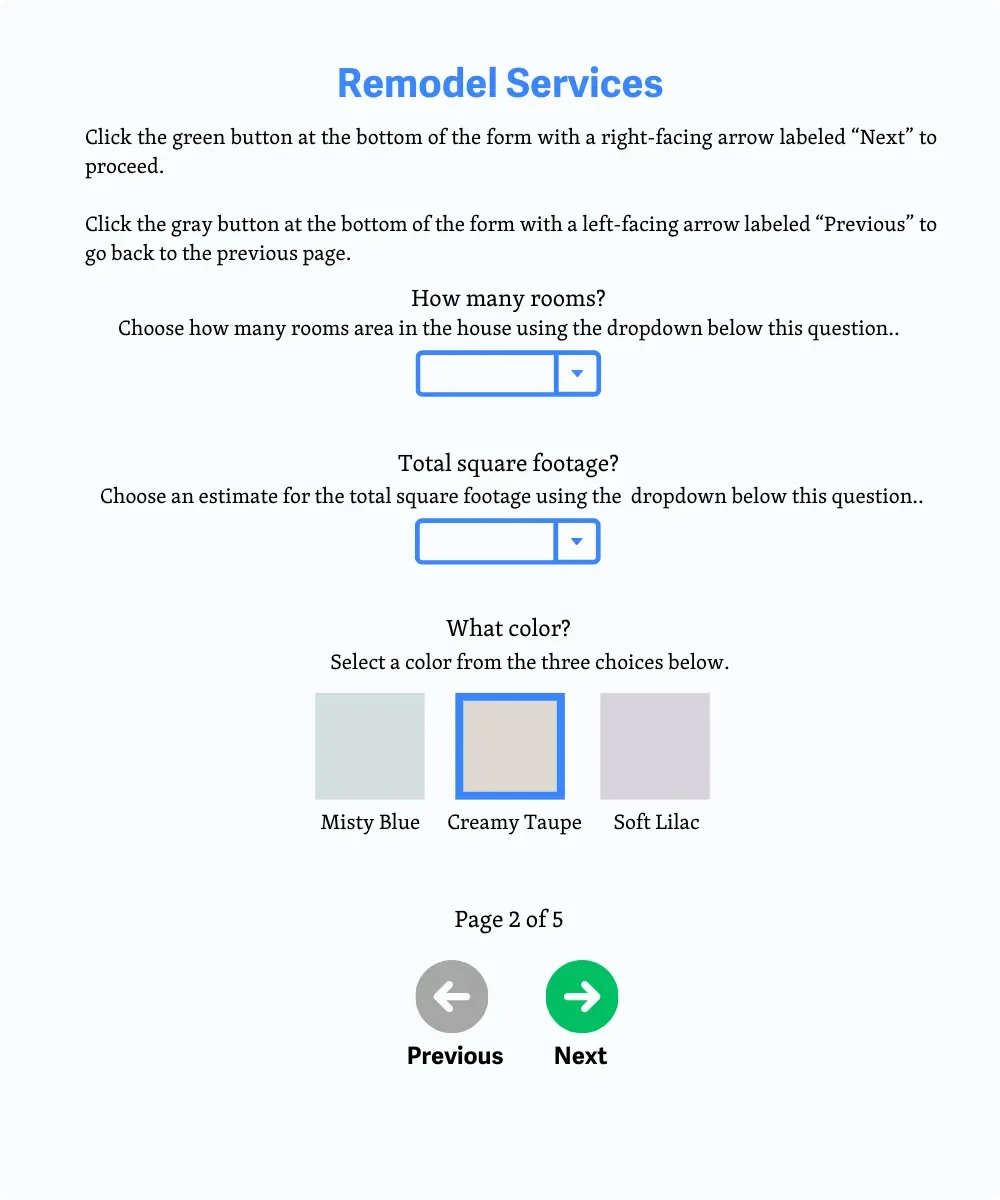Click the 'Remodel Services' page title

tap(500, 83)
